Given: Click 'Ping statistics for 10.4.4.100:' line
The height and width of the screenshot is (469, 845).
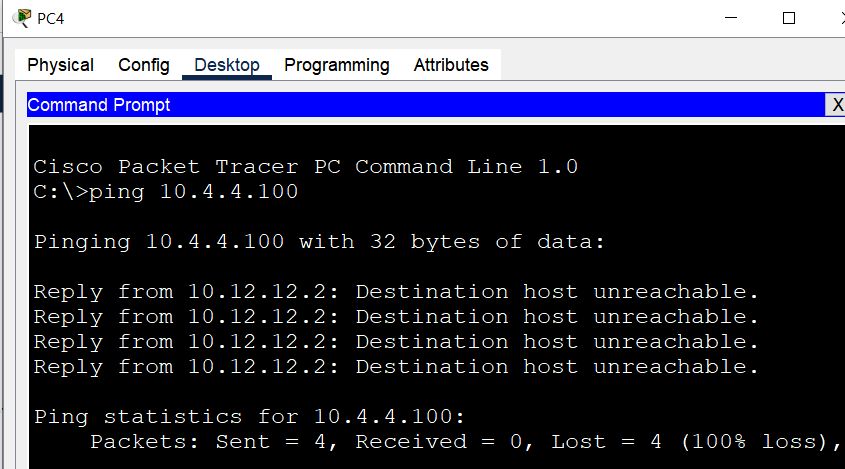Looking at the screenshot, I should (249, 417).
